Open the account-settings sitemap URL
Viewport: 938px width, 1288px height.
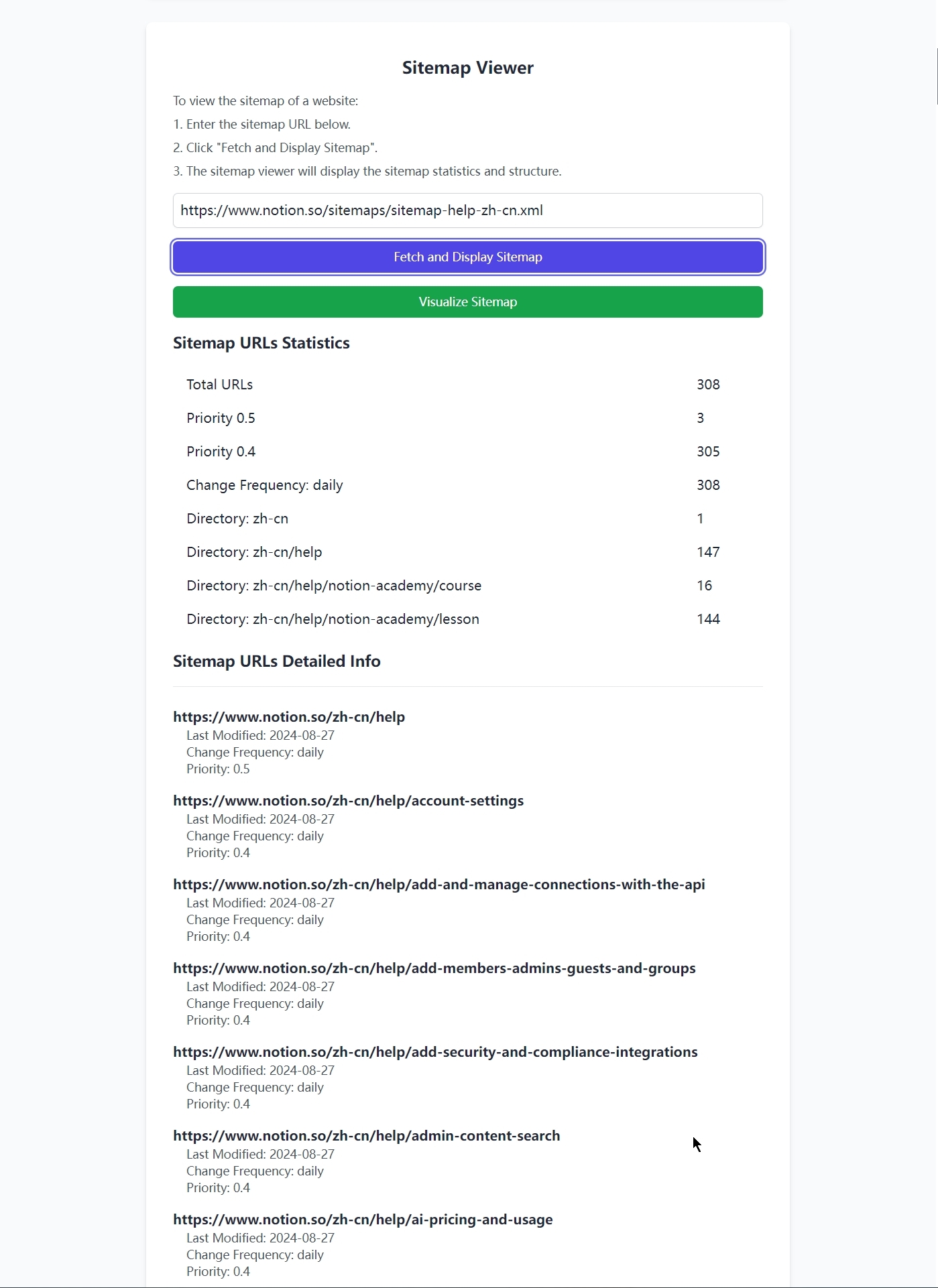pyautogui.click(x=348, y=800)
